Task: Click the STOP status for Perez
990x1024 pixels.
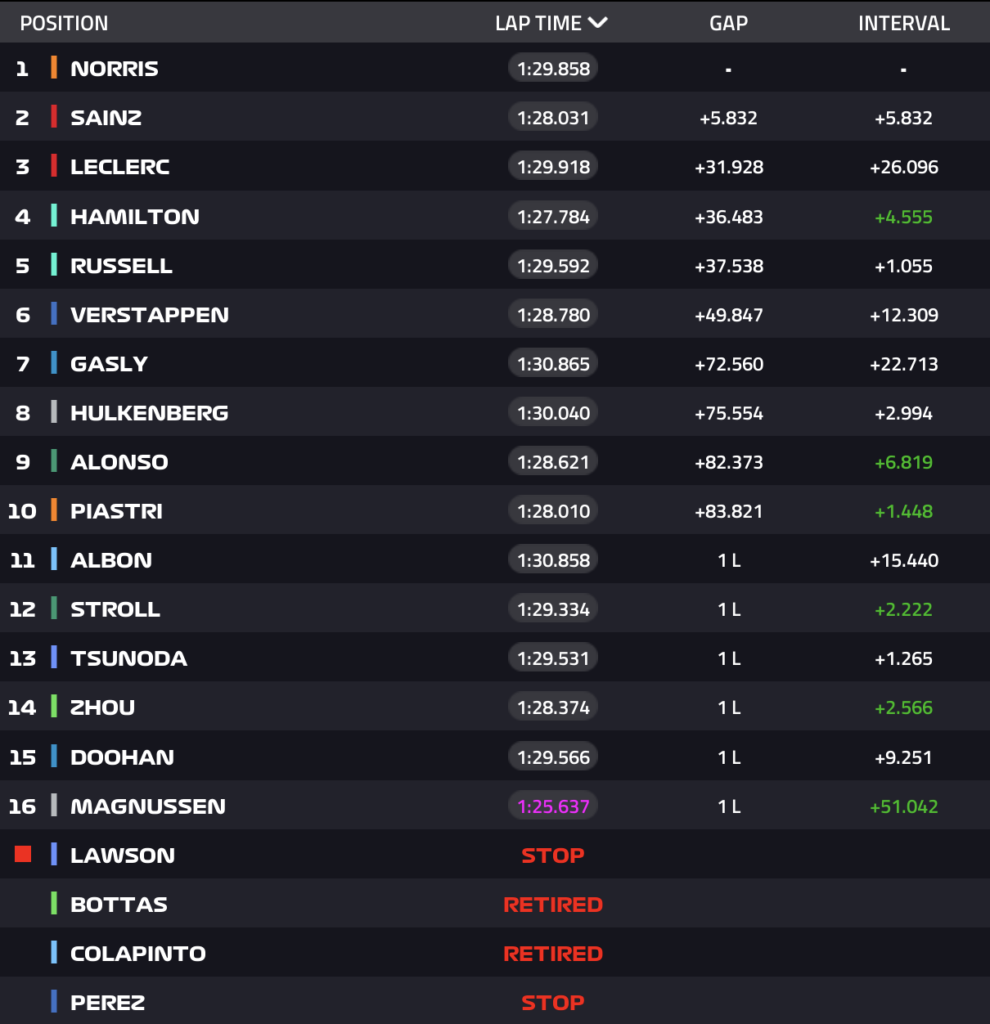Action: [x=553, y=1002]
